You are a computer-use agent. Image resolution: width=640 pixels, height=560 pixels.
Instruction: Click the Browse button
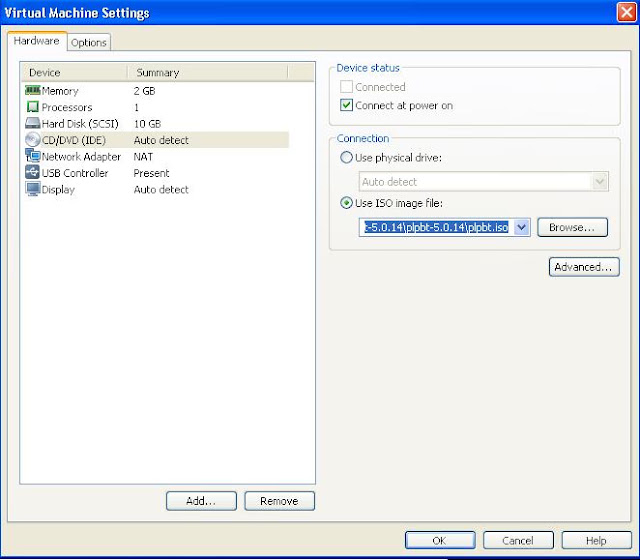pos(572,227)
